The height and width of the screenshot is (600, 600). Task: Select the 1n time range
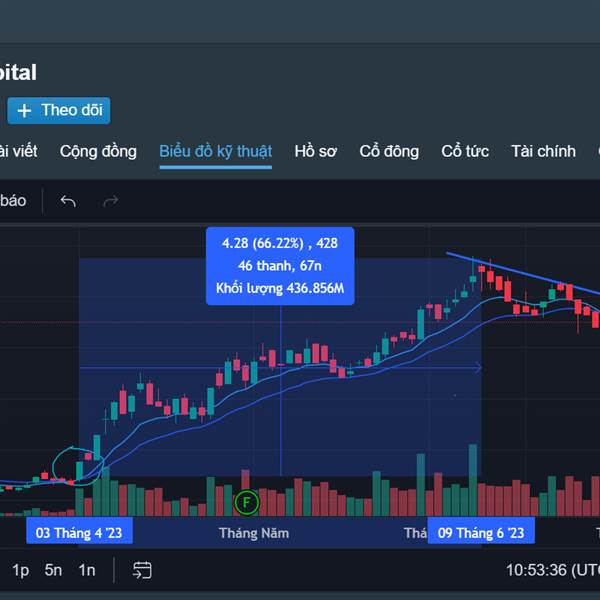[x=87, y=570]
